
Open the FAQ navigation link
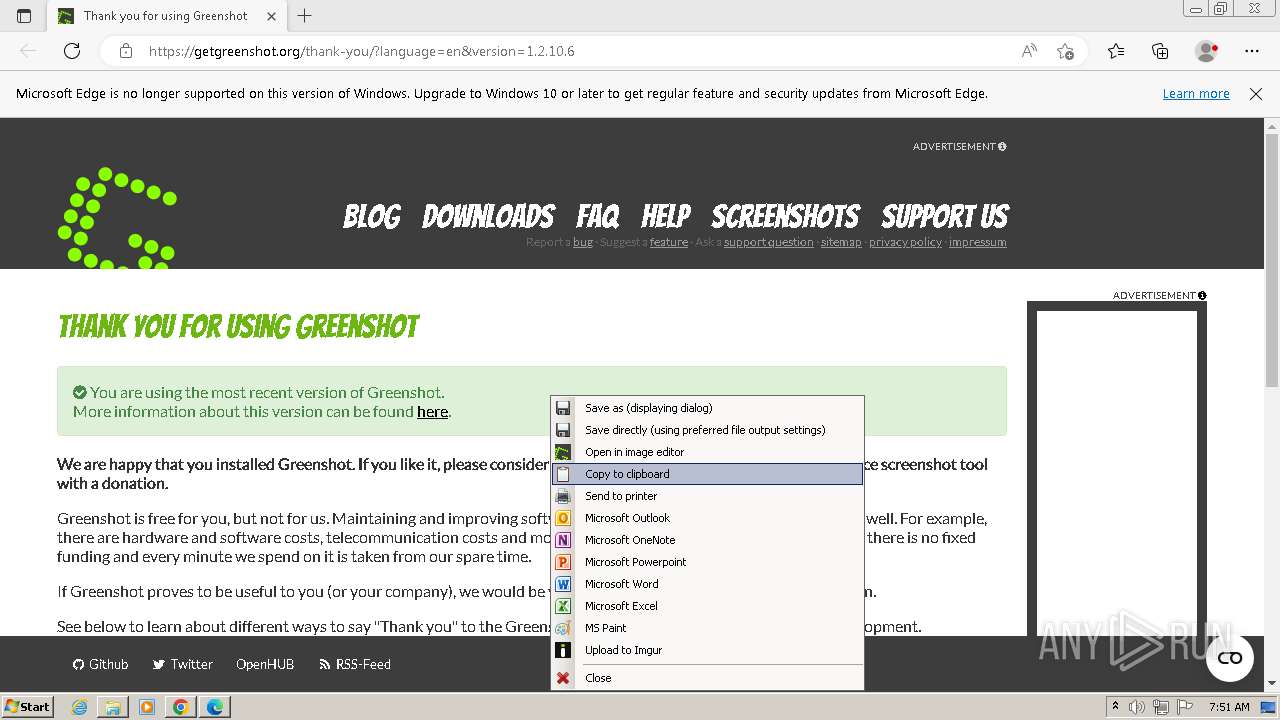[598, 216]
